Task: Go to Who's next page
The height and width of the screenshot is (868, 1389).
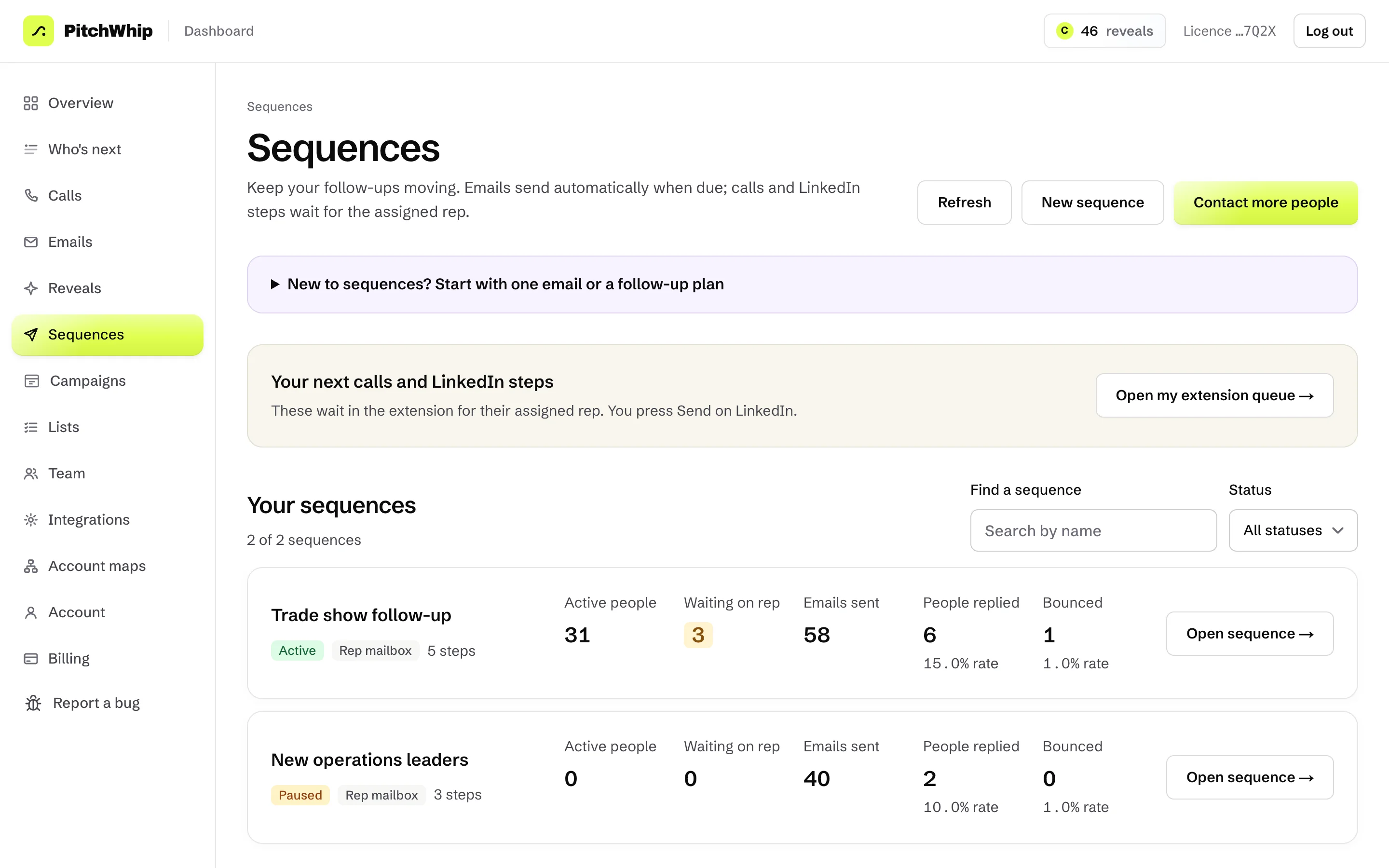Action: (108, 149)
